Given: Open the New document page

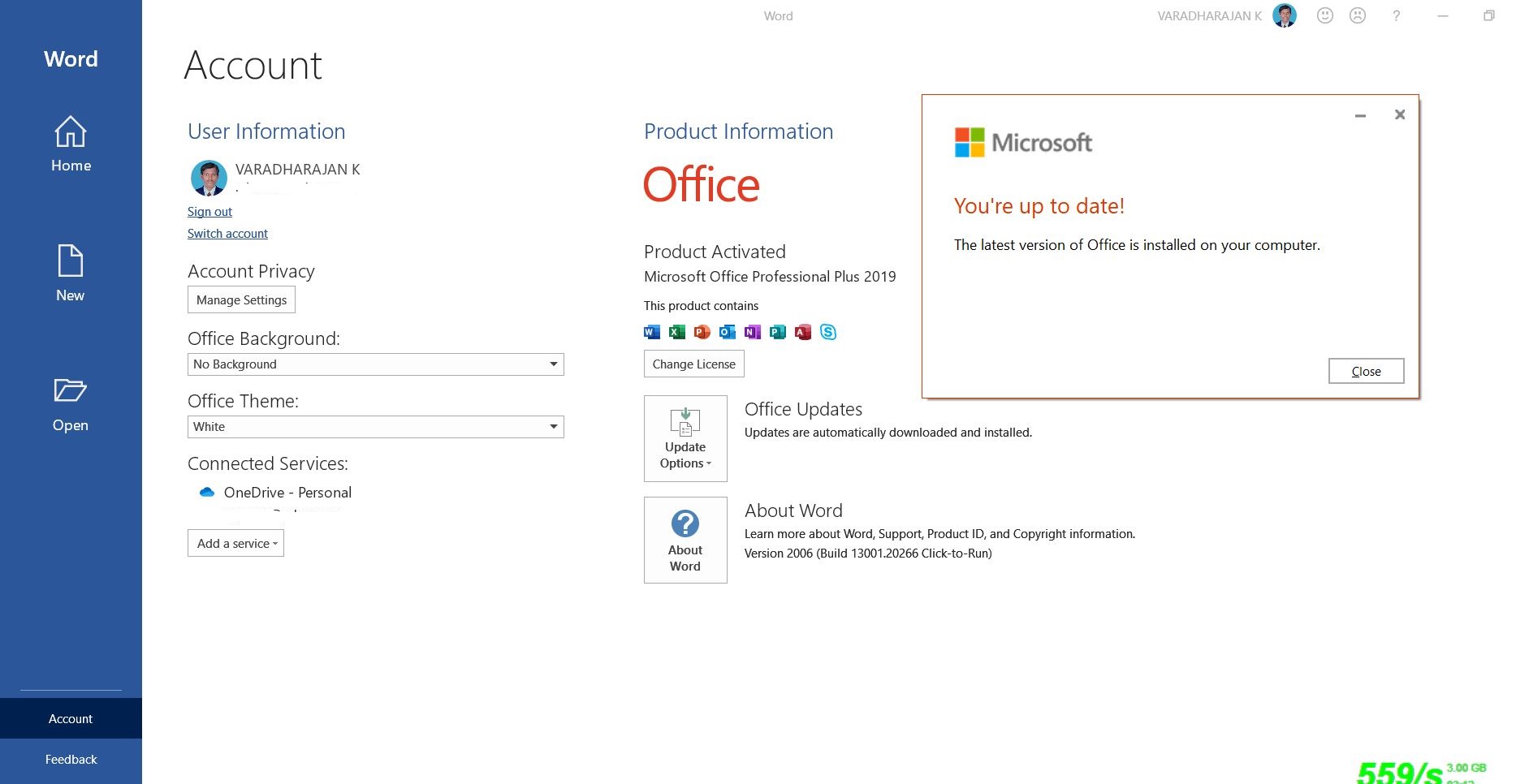Looking at the screenshot, I should click(x=71, y=273).
